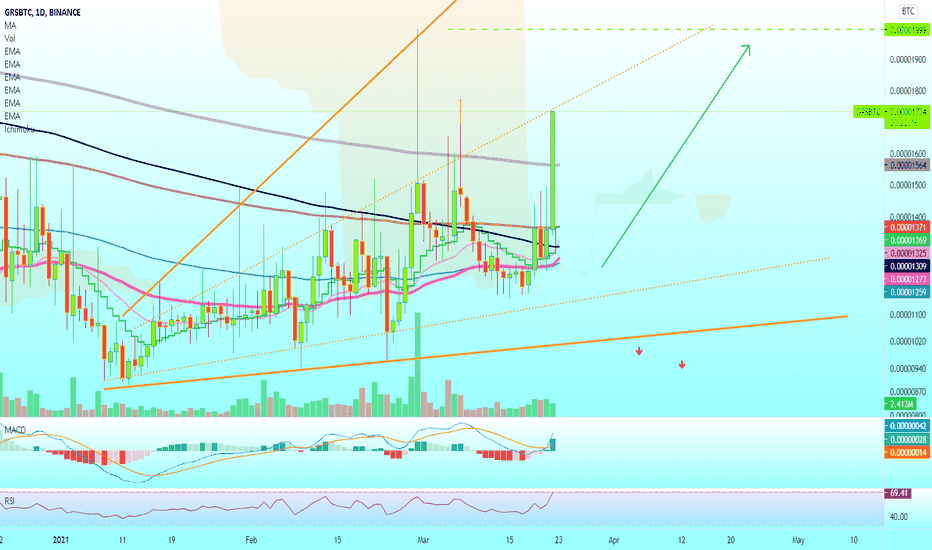The width and height of the screenshot is (932, 550).
Task: Click the green 2.413M volume label
Action: (901, 404)
